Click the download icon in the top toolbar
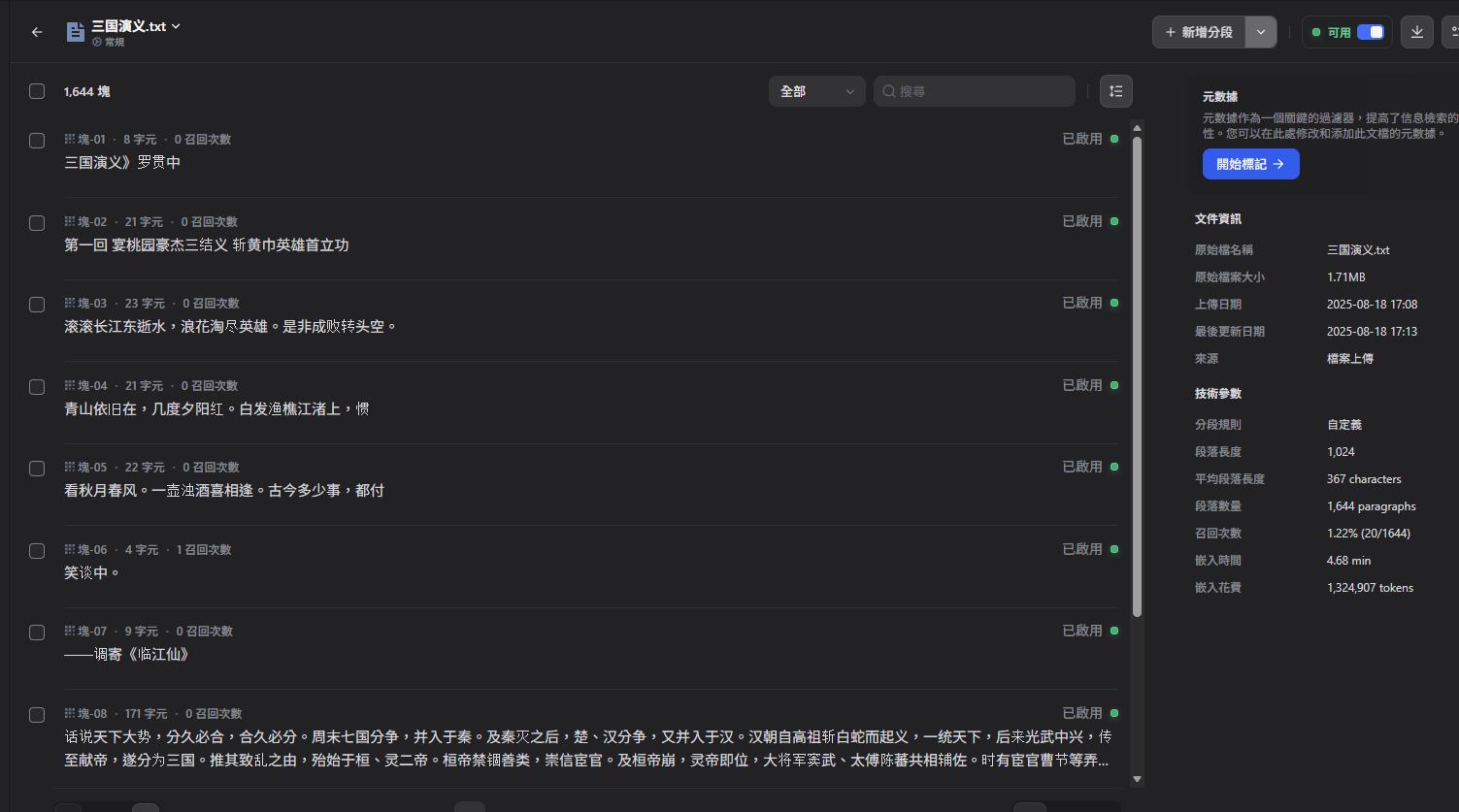The width and height of the screenshot is (1459, 812). [x=1416, y=31]
